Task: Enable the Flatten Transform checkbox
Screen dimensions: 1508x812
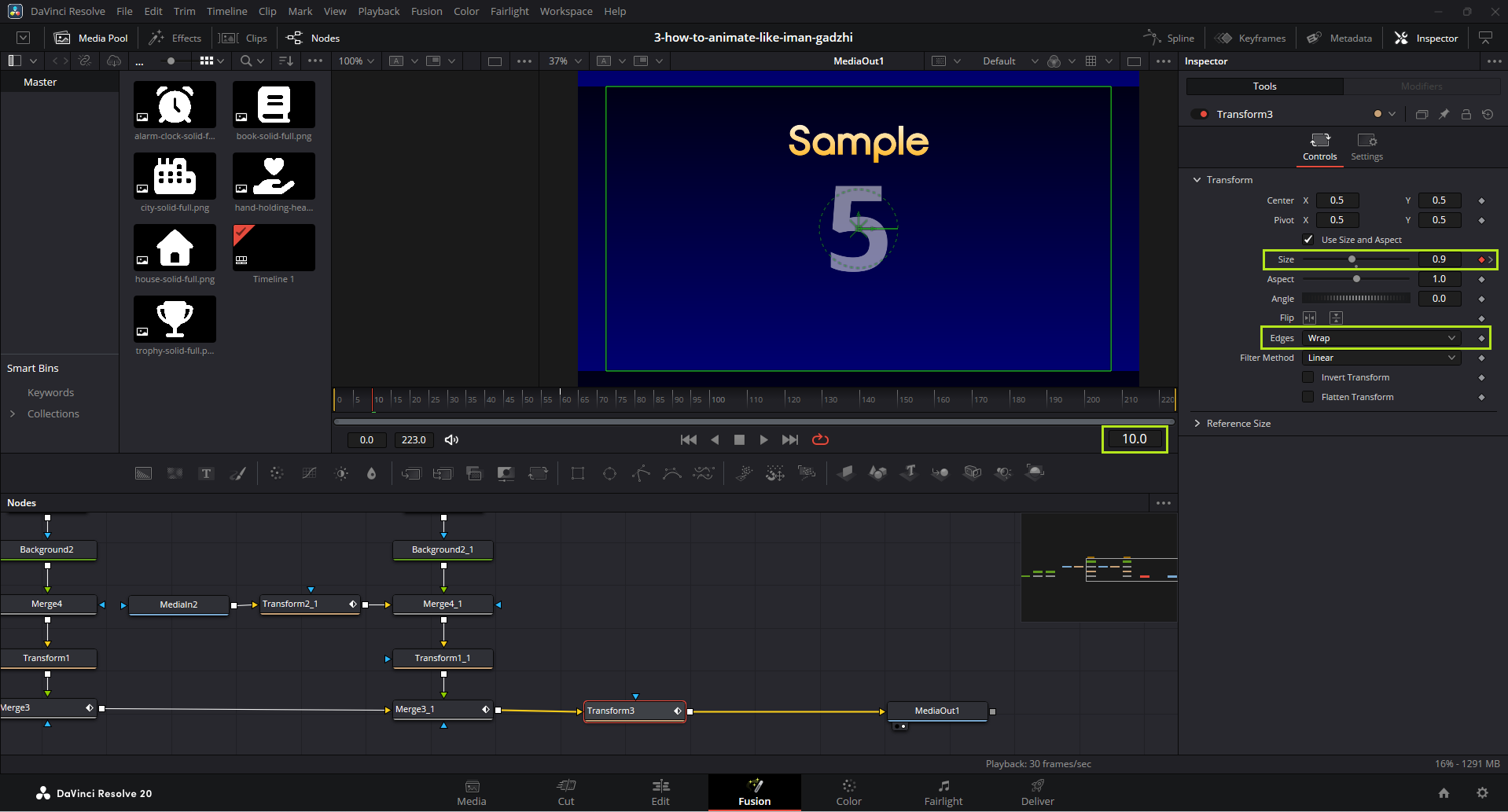Action: (1308, 397)
